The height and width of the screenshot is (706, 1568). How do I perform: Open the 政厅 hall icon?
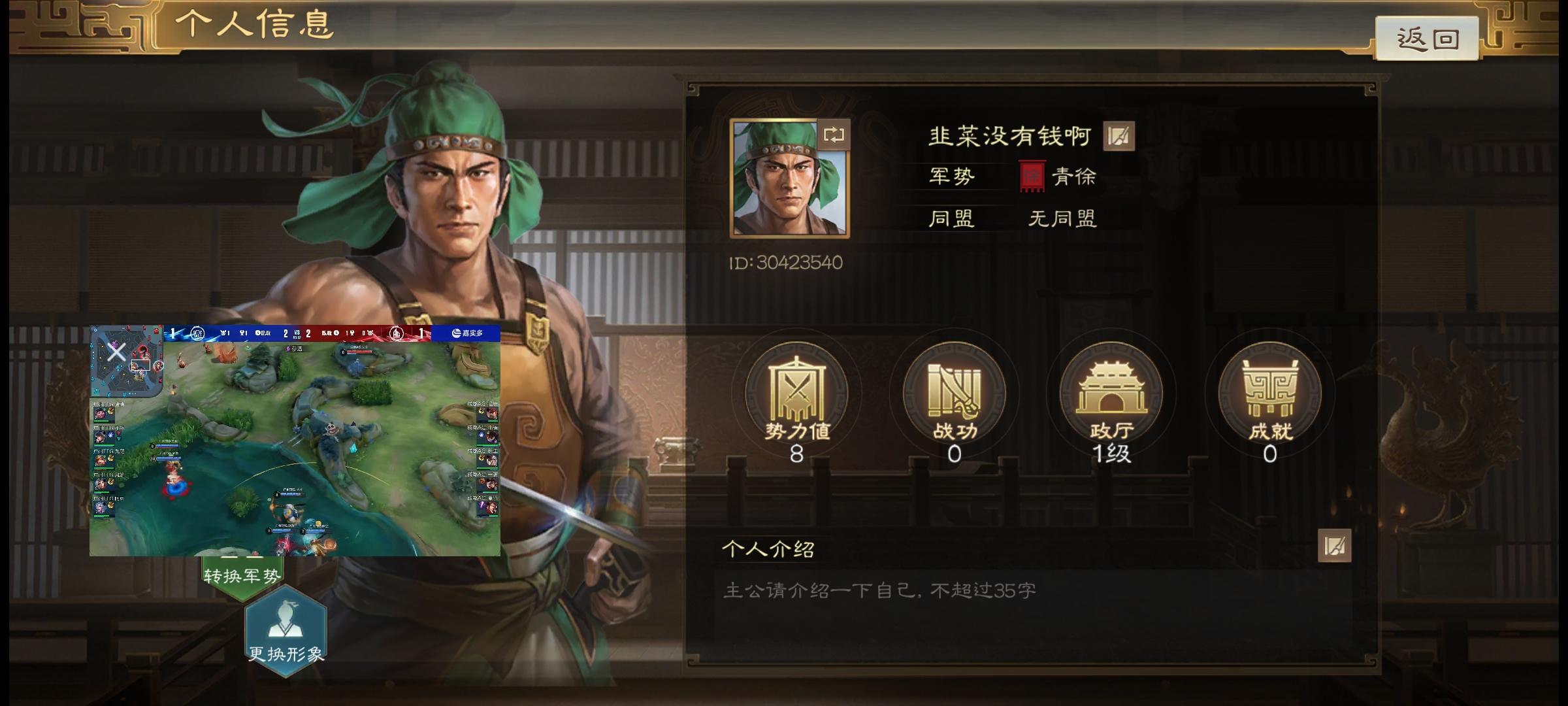[x=1111, y=392]
